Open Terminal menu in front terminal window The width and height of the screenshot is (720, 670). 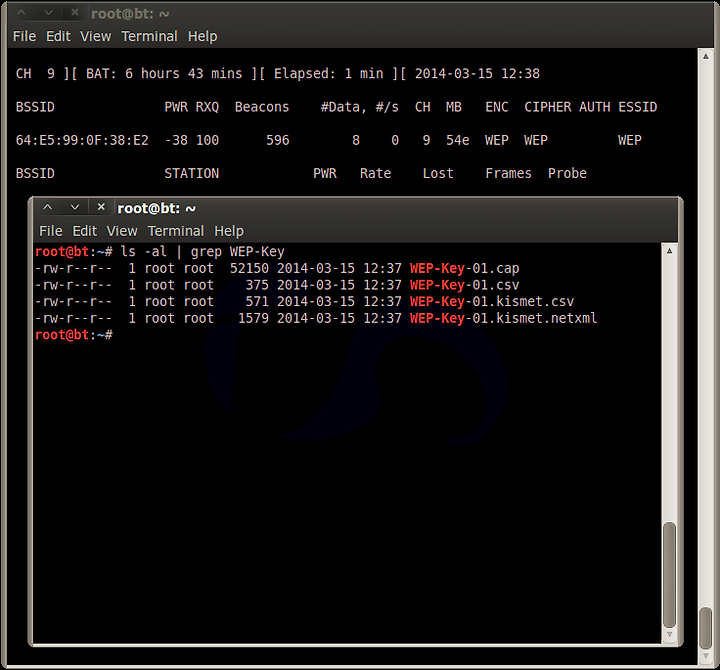(175, 231)
